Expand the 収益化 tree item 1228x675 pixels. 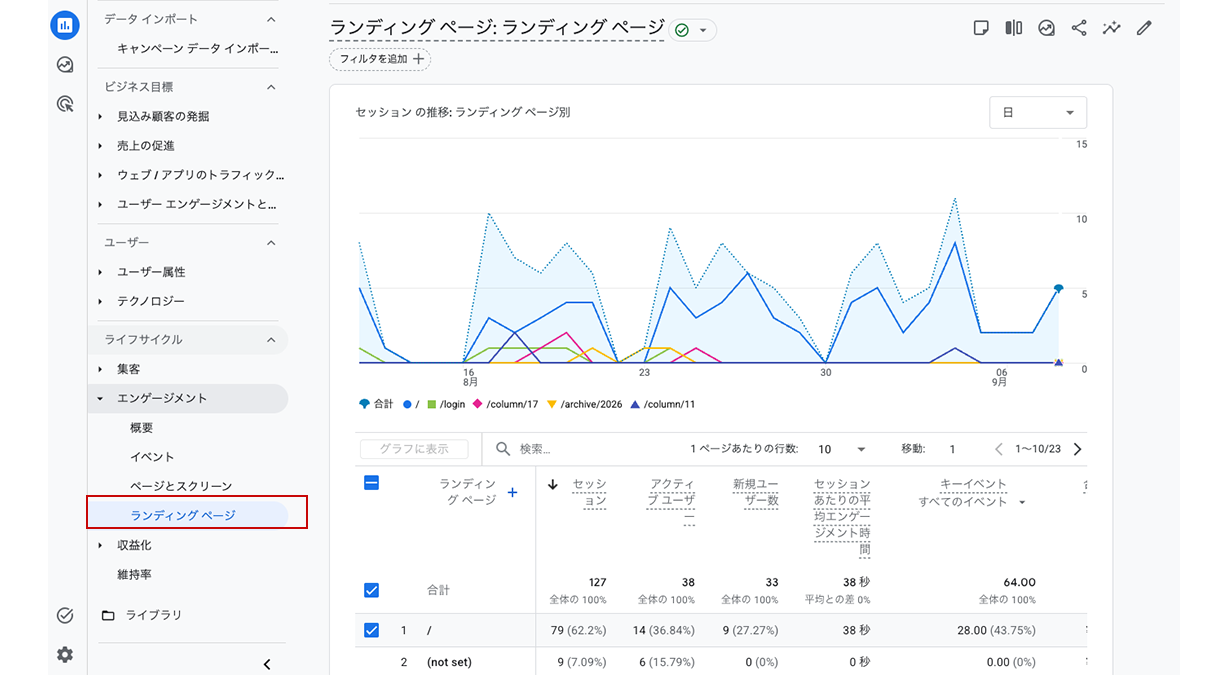coord(100,545)
